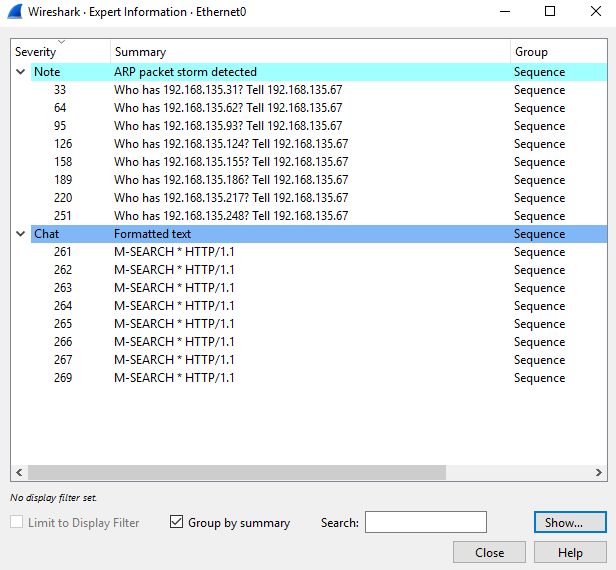This screenshot has height=570, width=616.
Task: Sort by the Severity column header
Action: point(60,51)
